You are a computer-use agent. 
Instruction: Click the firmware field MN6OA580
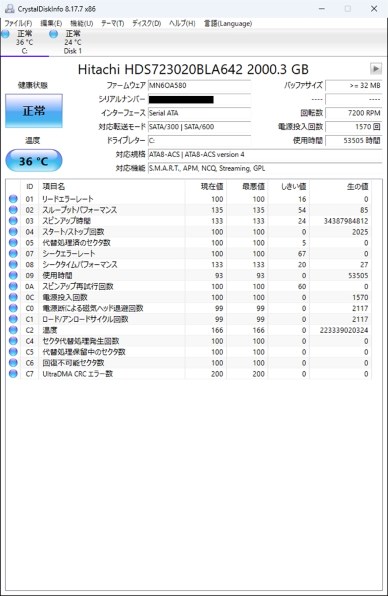pos(199,86)
